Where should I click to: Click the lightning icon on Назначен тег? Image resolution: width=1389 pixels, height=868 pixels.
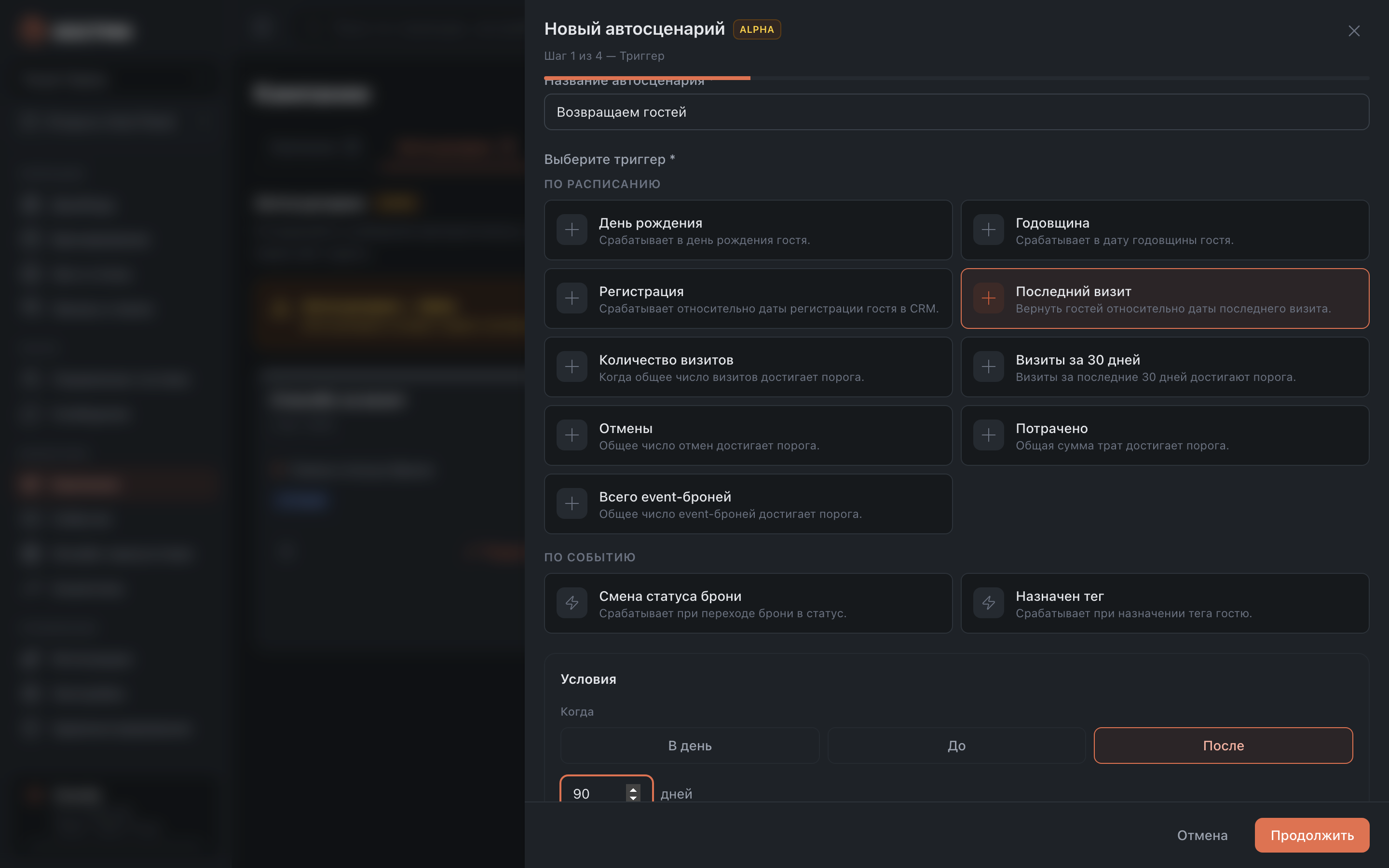988,603
